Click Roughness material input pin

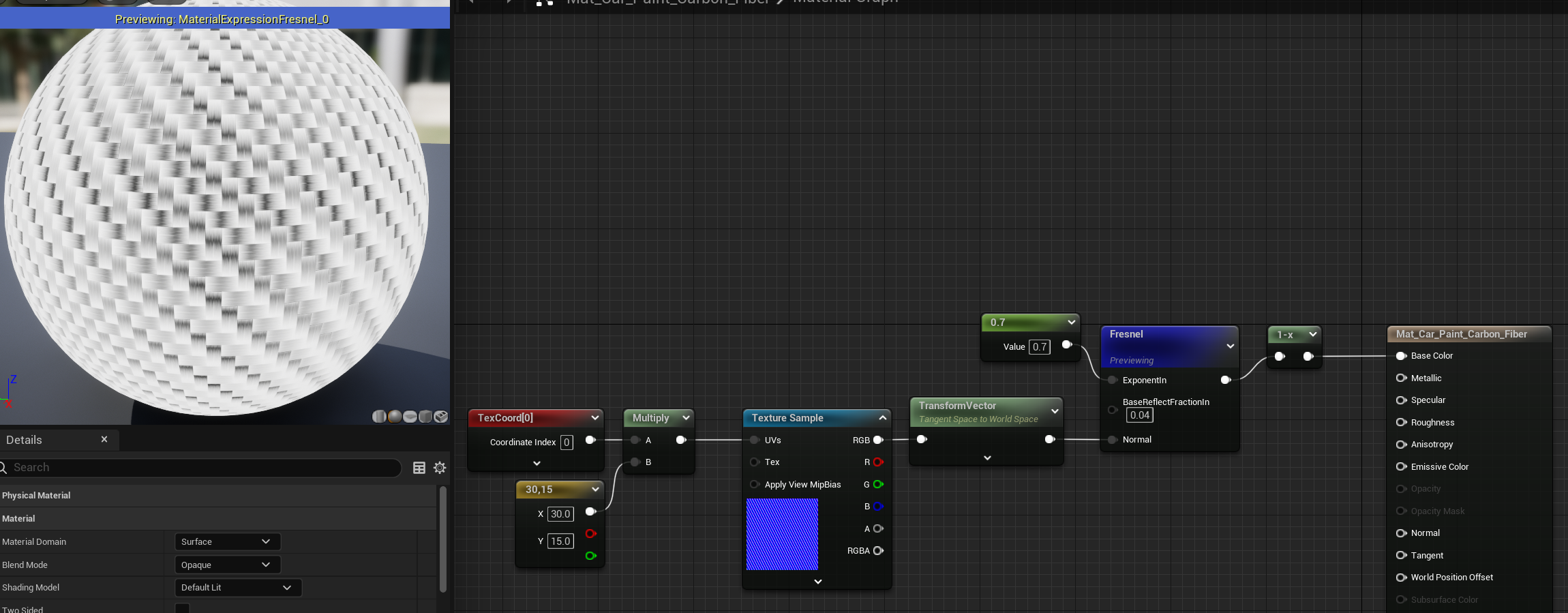(1402, 423)
